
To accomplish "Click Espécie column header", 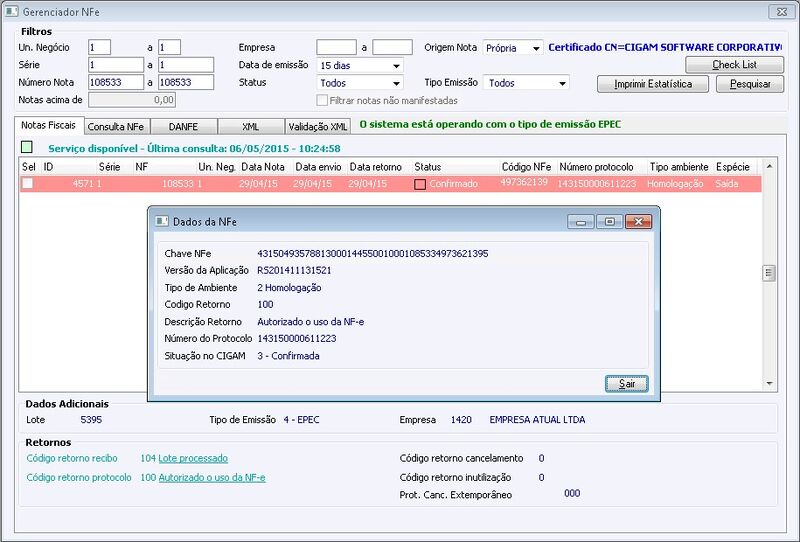I will [733, 167].
